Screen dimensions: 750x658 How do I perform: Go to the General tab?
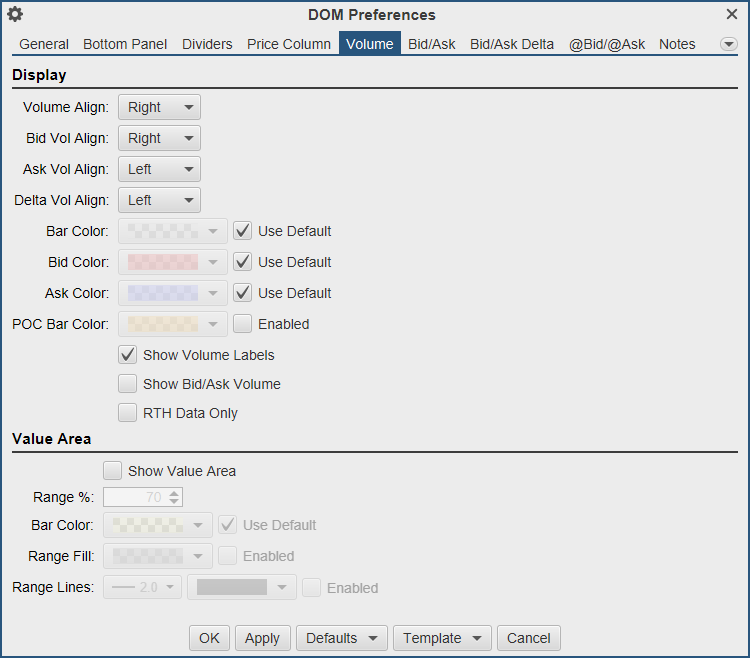(x=44, y=44)
